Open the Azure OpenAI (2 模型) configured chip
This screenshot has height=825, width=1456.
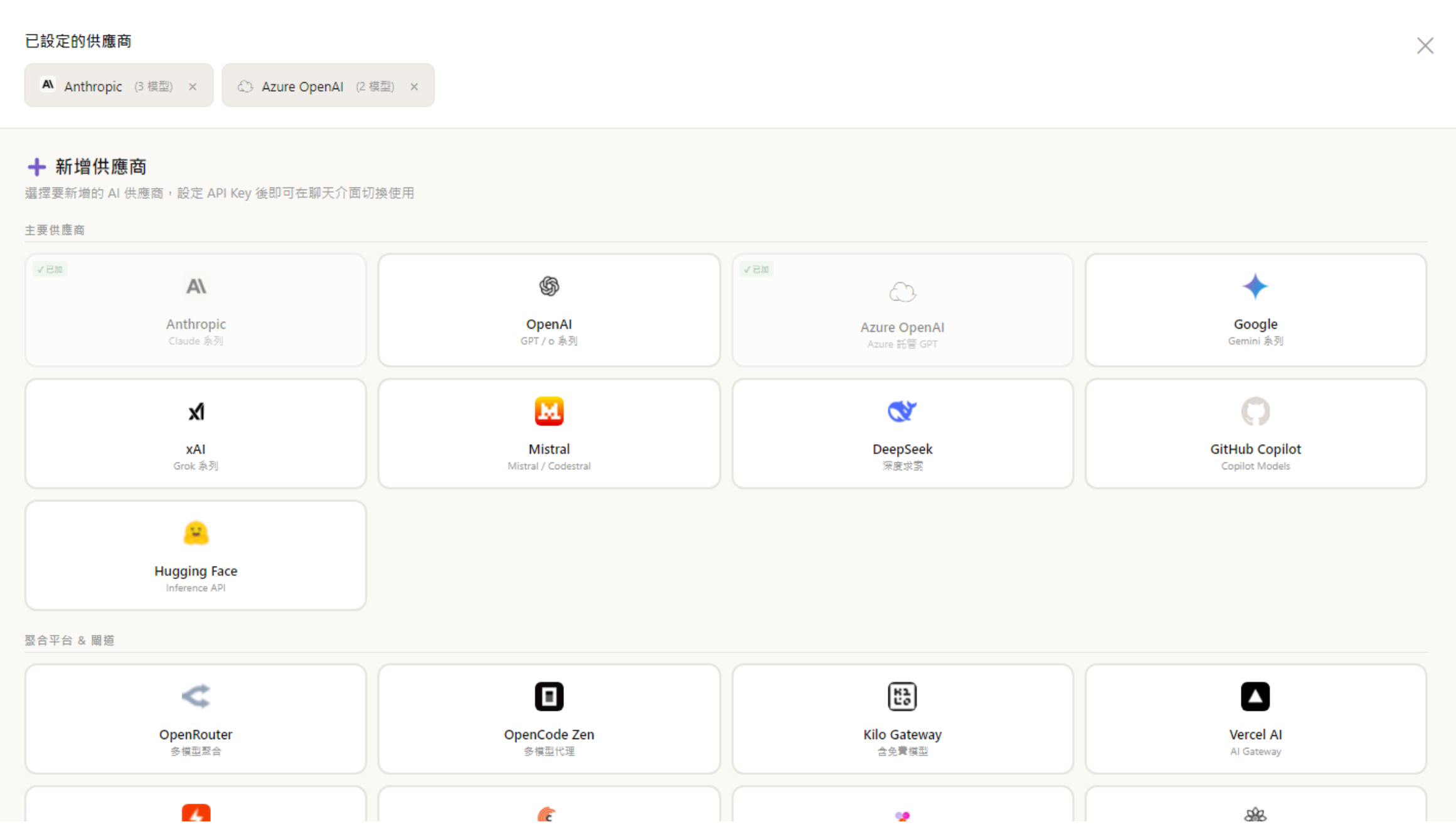click(x=327, y=85)
